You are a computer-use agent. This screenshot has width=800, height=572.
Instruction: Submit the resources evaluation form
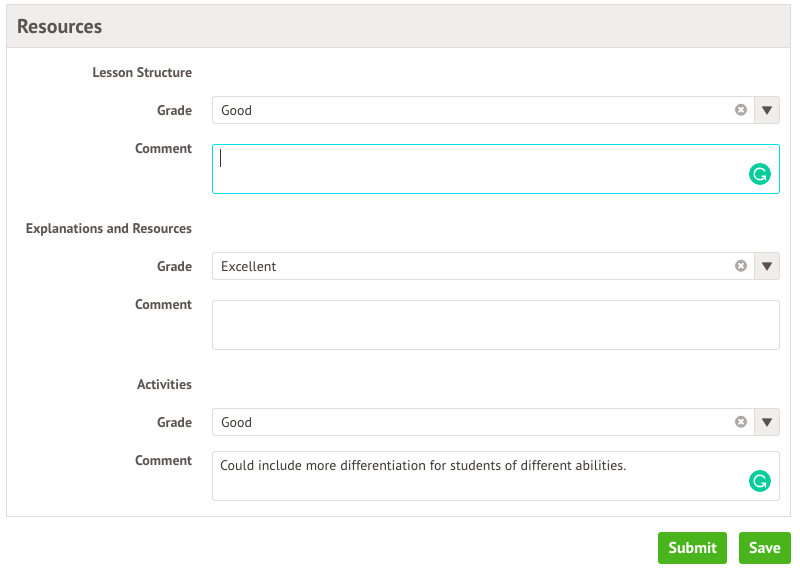[x=693, y=548]
